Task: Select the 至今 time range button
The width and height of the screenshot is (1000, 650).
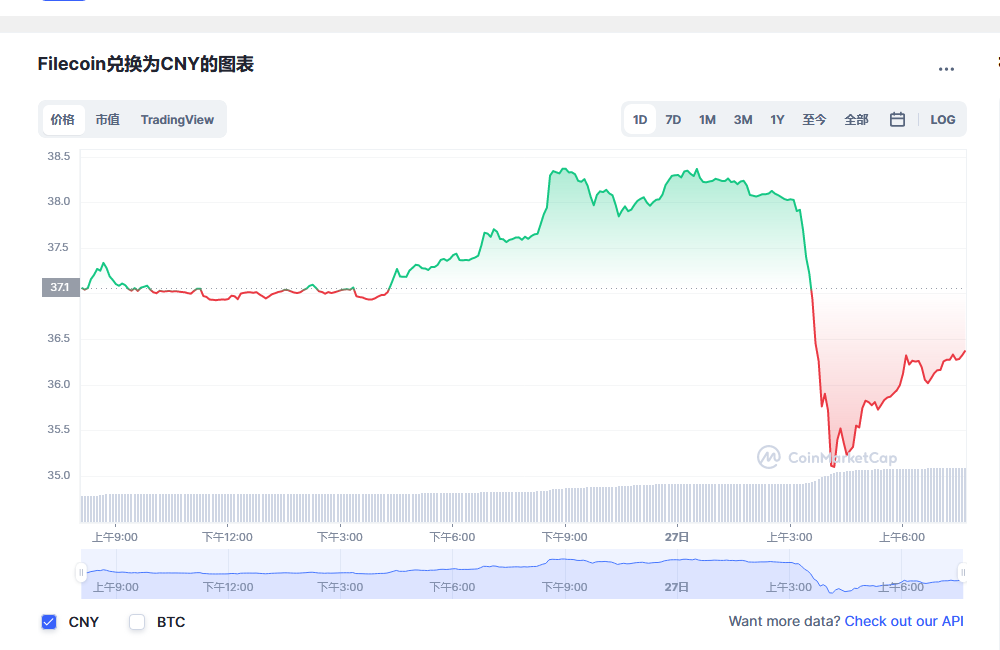Action: [814, 119]
